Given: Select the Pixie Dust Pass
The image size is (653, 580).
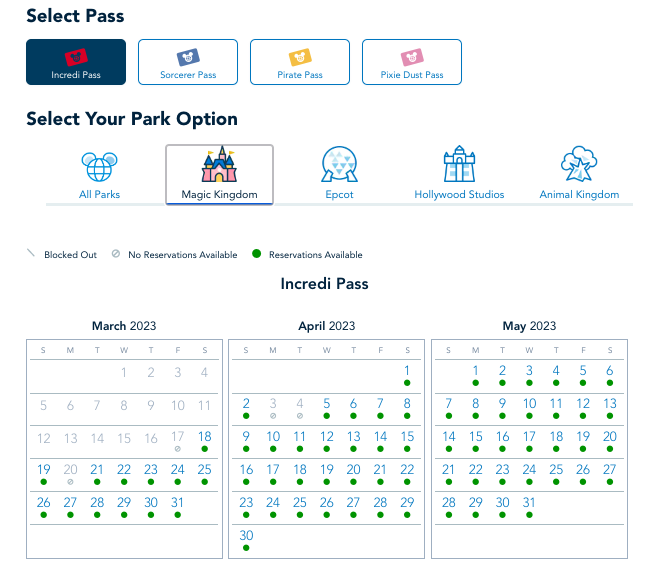Looking at the screenshot, I should (x=412, y=63).
